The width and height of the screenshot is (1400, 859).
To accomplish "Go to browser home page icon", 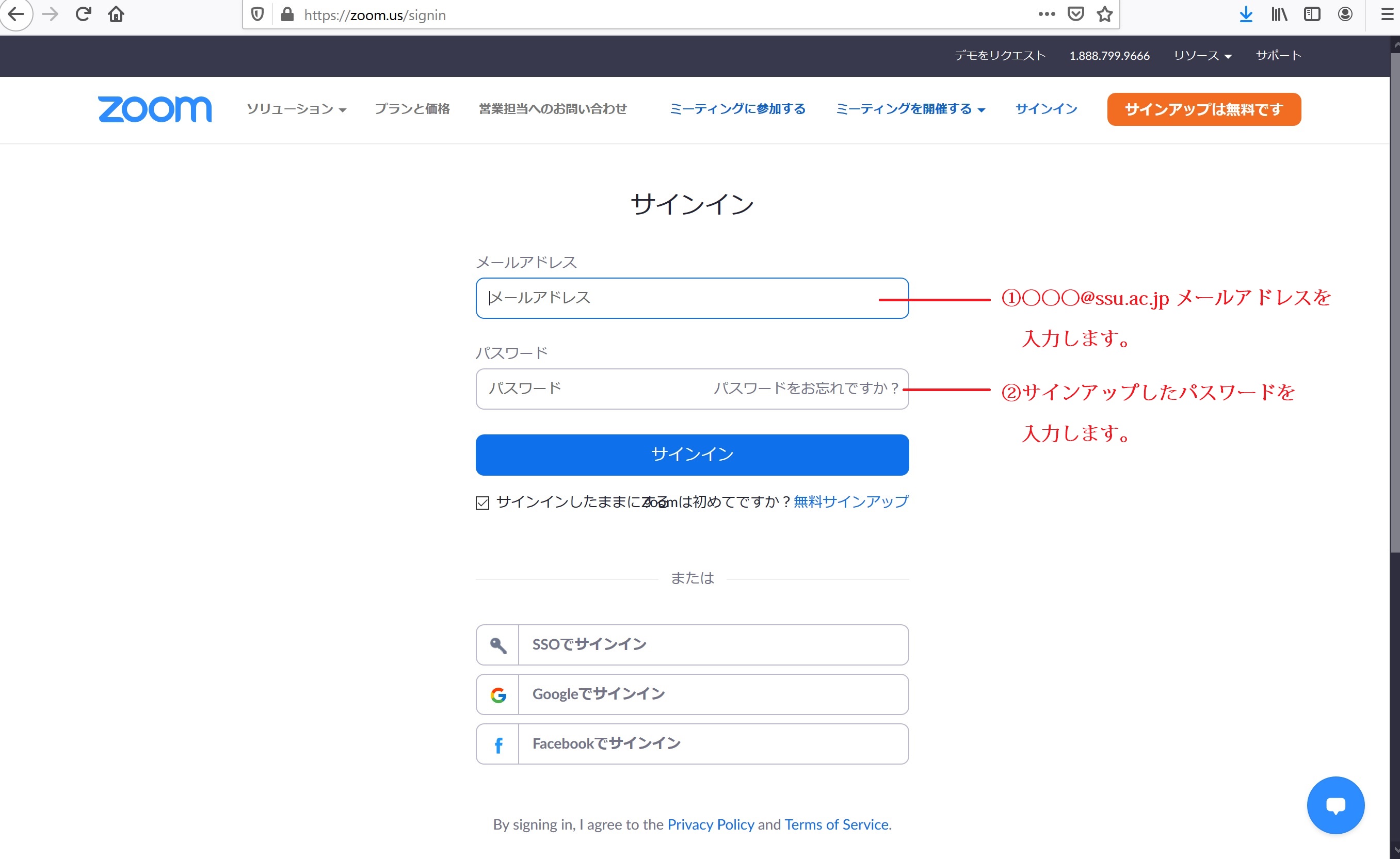I will (x=116, y=14).
